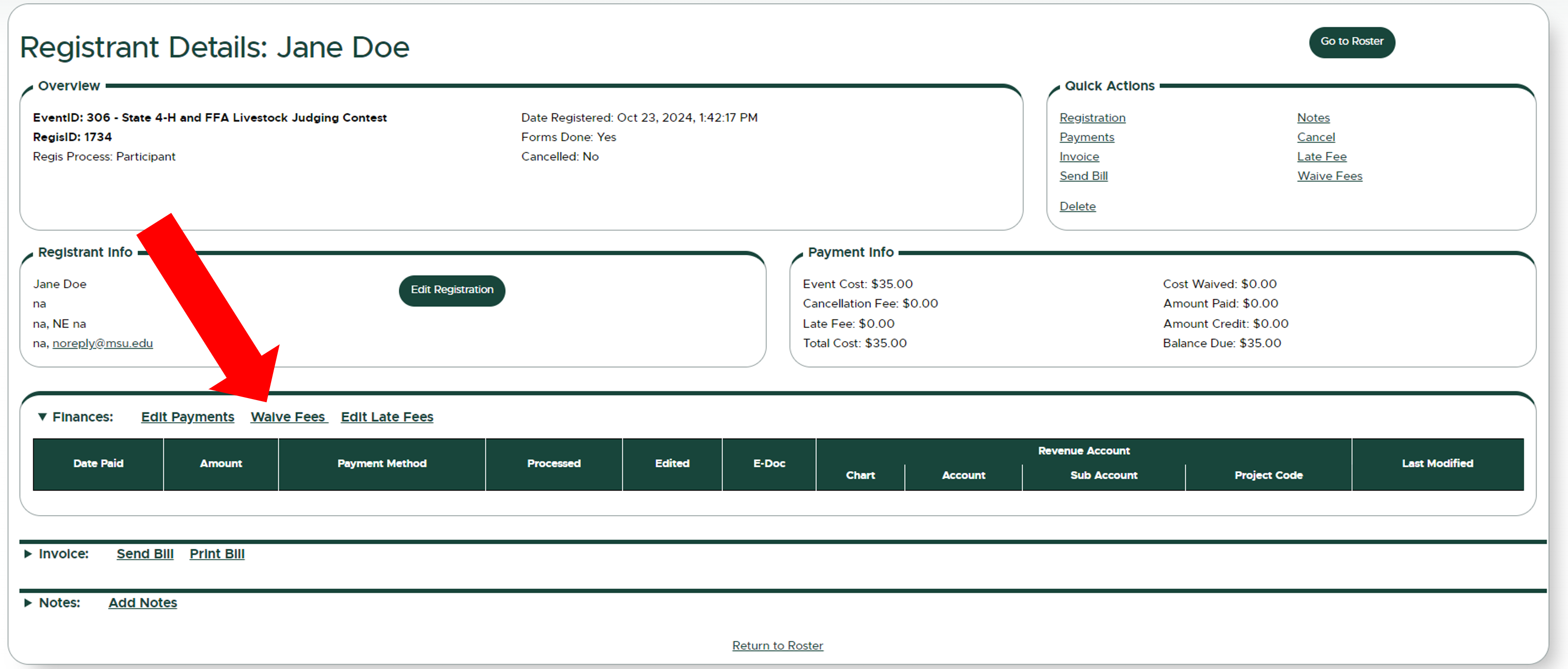Viewport: 1568px width, 669px height.
Task: Open Late Fee in Quick Actions
Action: pyautogui.click(x=1322, y=156)
